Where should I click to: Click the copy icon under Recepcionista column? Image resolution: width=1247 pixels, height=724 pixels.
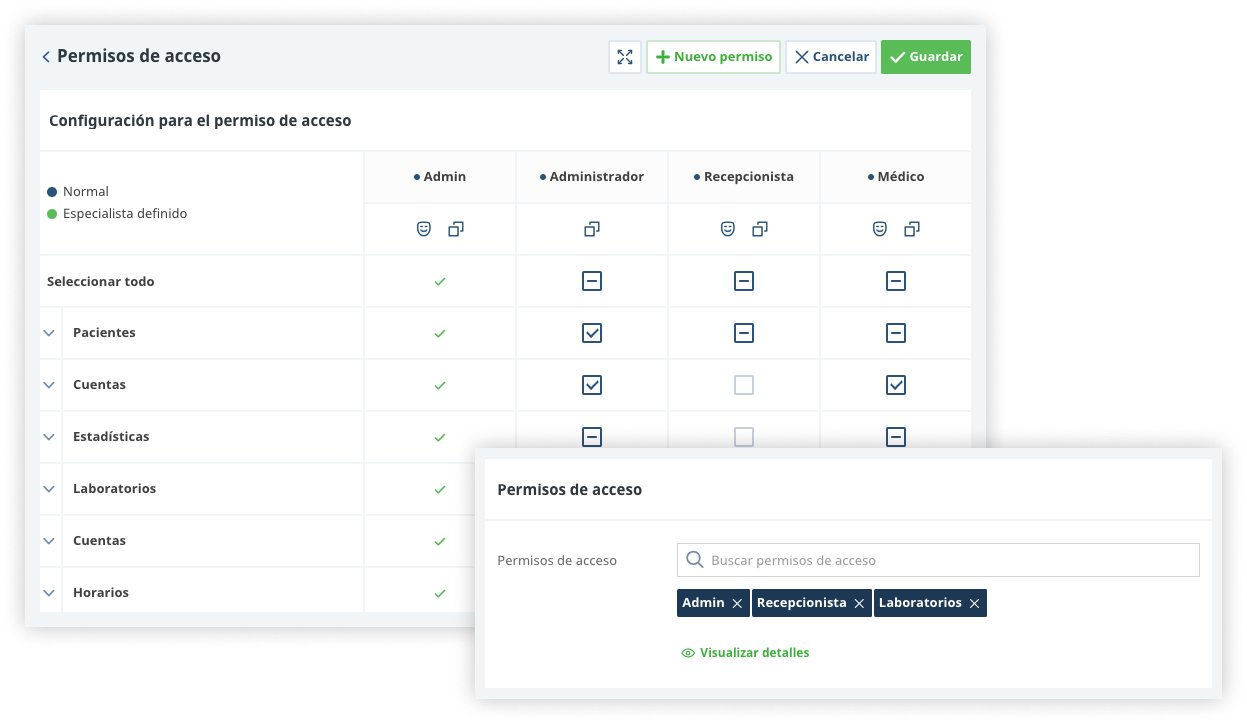(x=760, y=229)
